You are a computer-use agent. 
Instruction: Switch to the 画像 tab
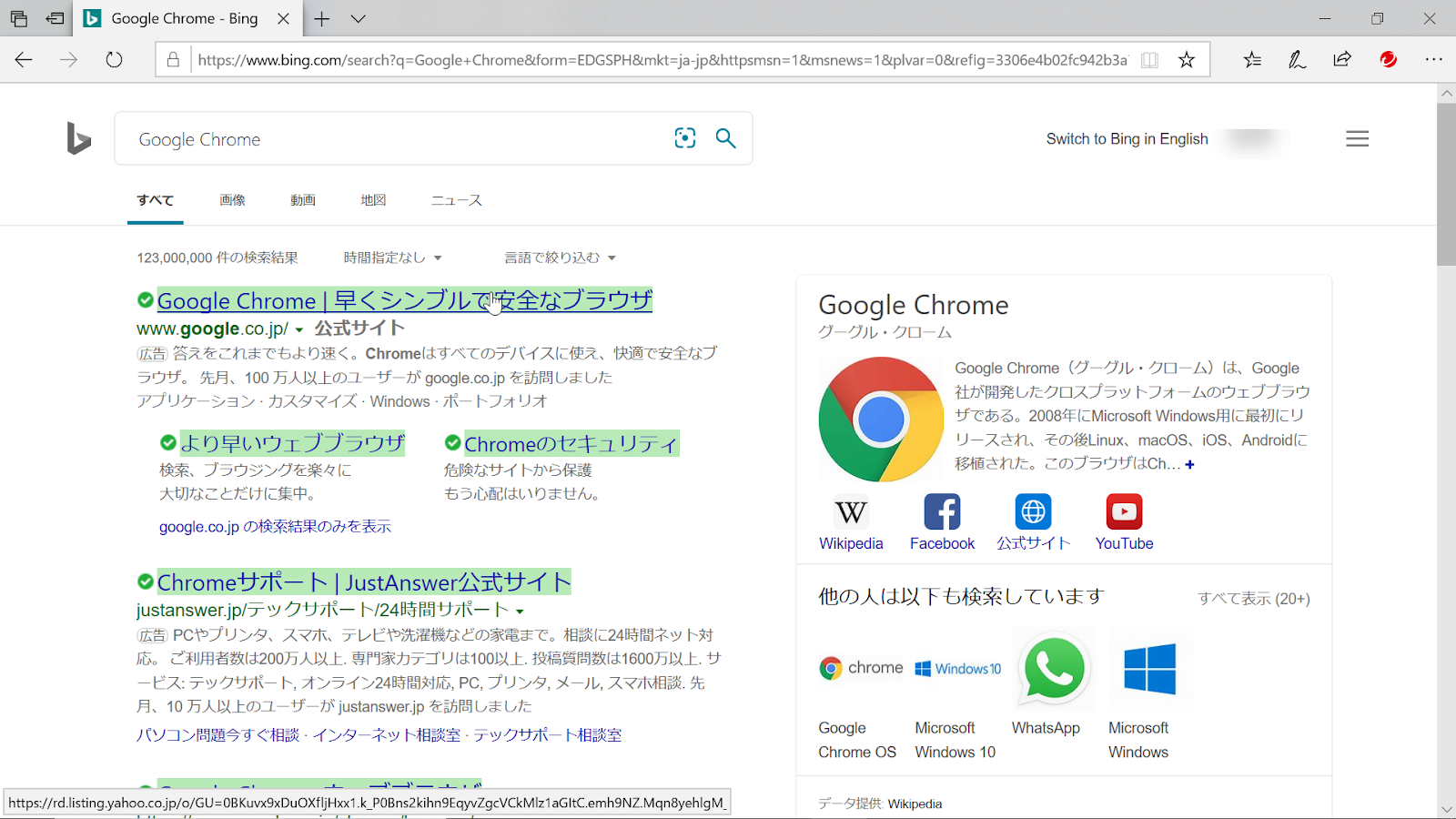coord(232,200)
